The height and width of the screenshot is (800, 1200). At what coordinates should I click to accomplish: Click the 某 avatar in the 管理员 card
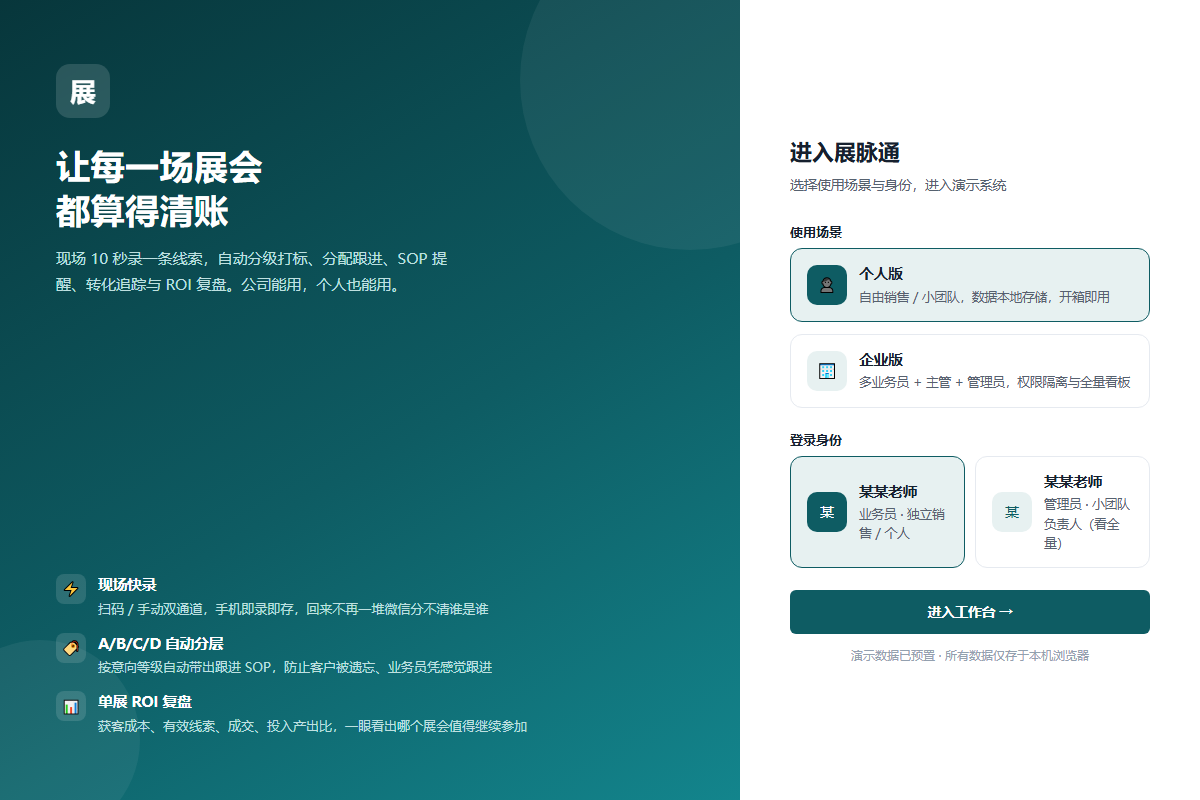(1012, 512)
